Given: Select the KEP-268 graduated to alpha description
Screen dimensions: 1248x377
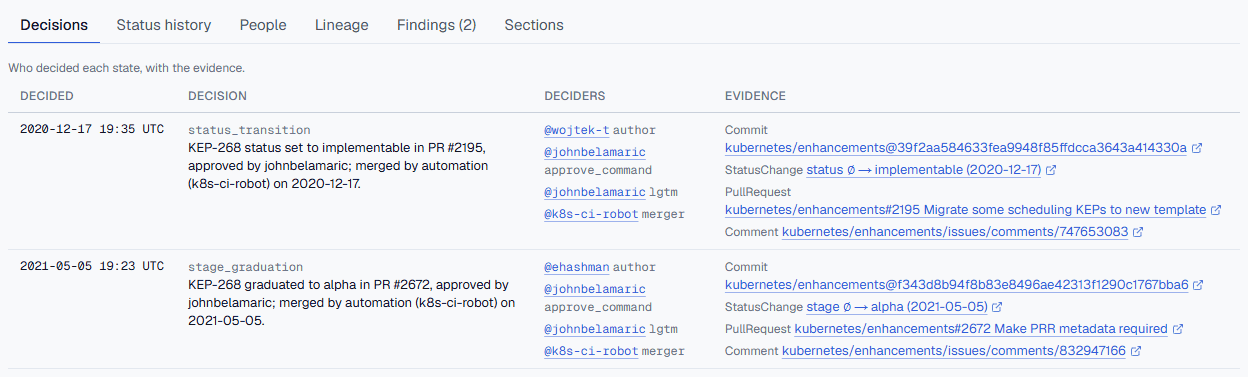Looking at the screenshot, I should pyautogui.click(x=351, y=303).
